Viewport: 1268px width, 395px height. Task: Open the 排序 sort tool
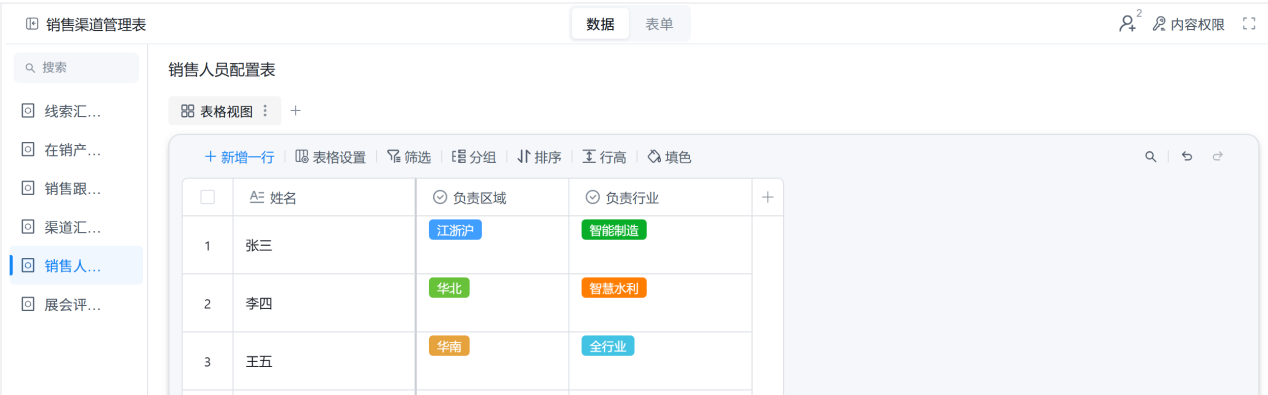click(539, 157)
